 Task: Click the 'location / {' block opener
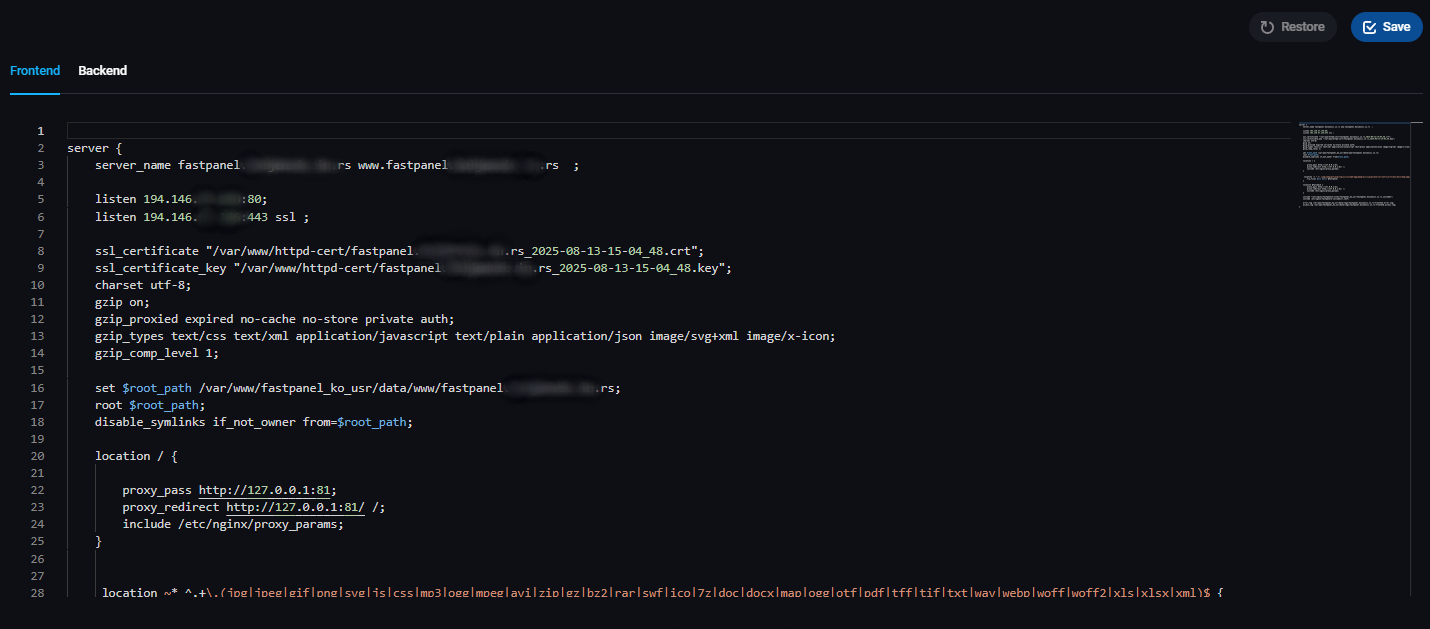(x=135, y=456)
